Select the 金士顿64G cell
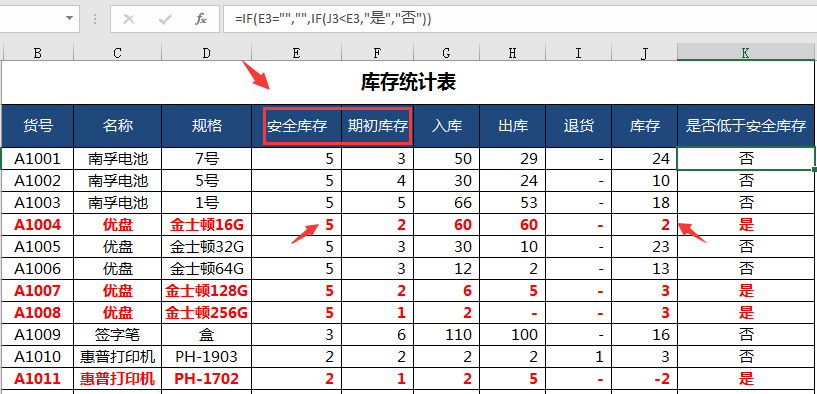The image size is (817, 394). point(207,268)
